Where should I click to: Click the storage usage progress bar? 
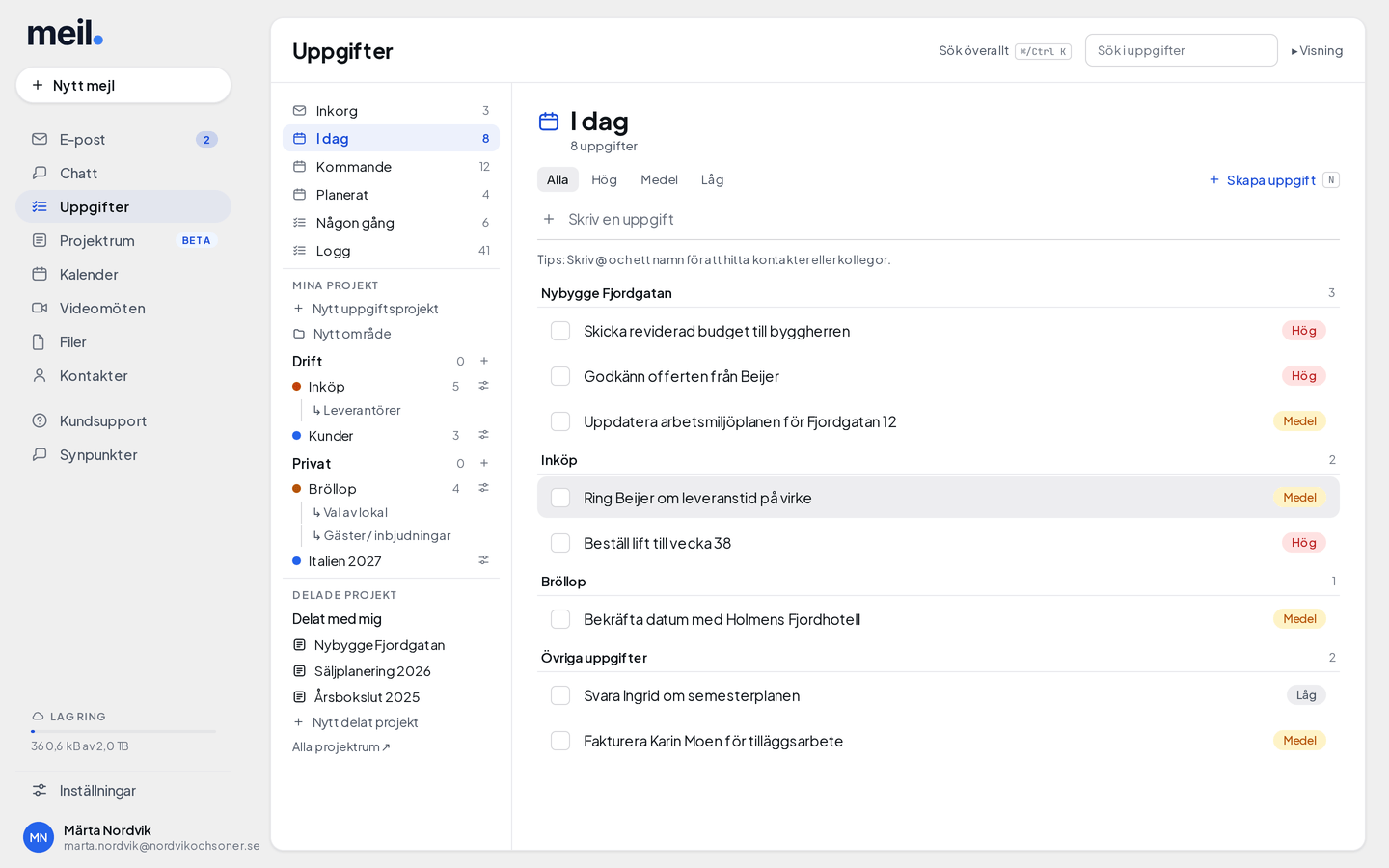[123, 732]
